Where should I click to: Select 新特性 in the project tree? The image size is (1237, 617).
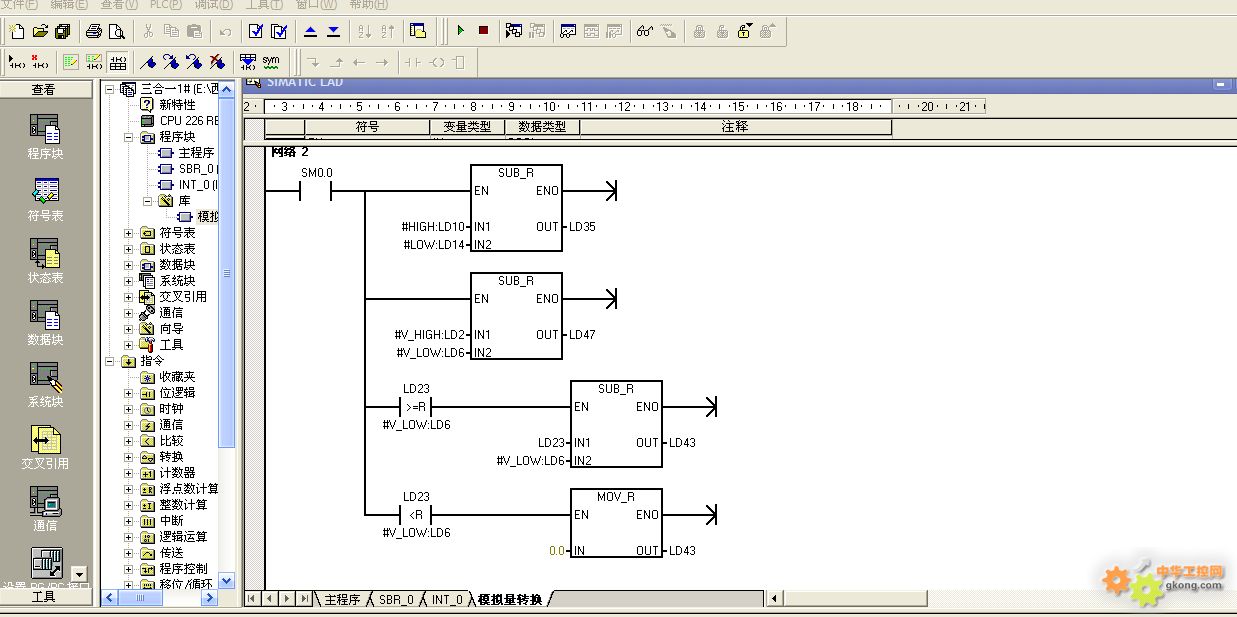coord(178,105)
